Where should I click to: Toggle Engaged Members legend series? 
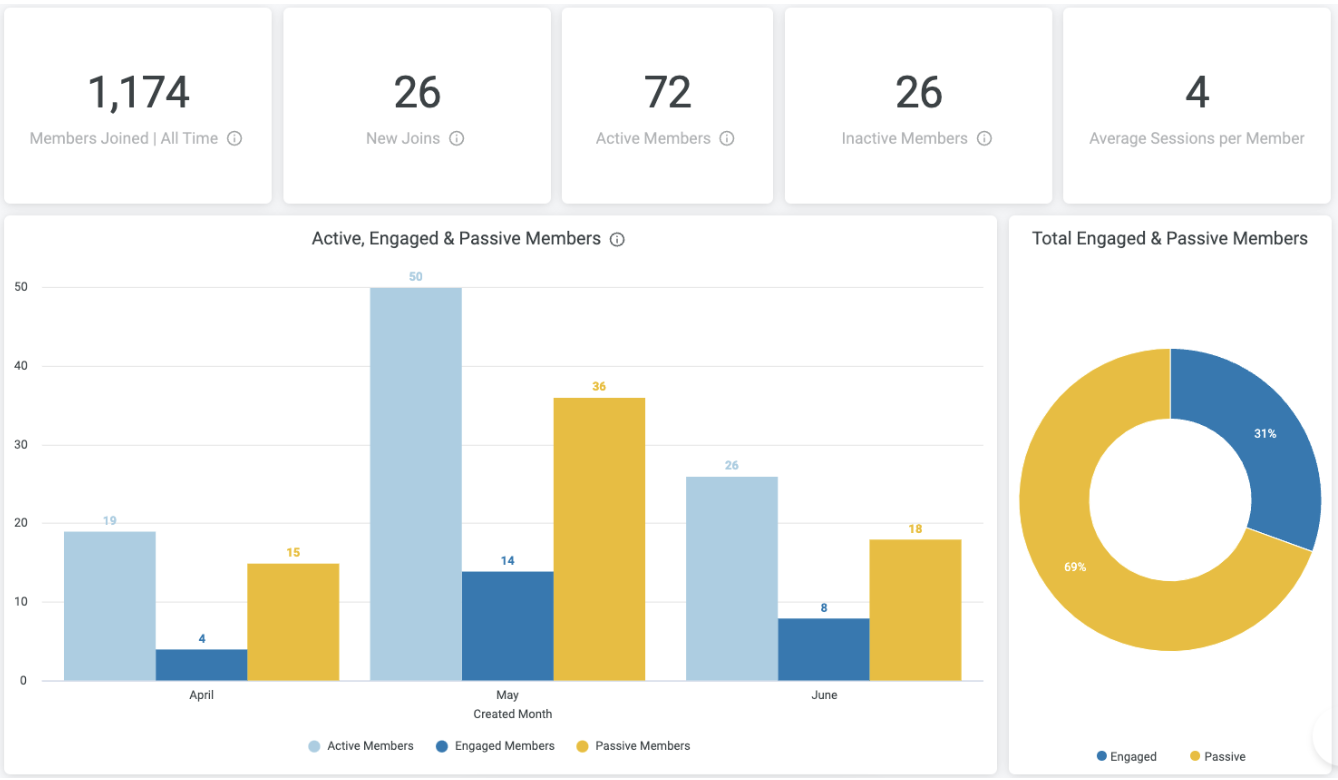(495, 746)
